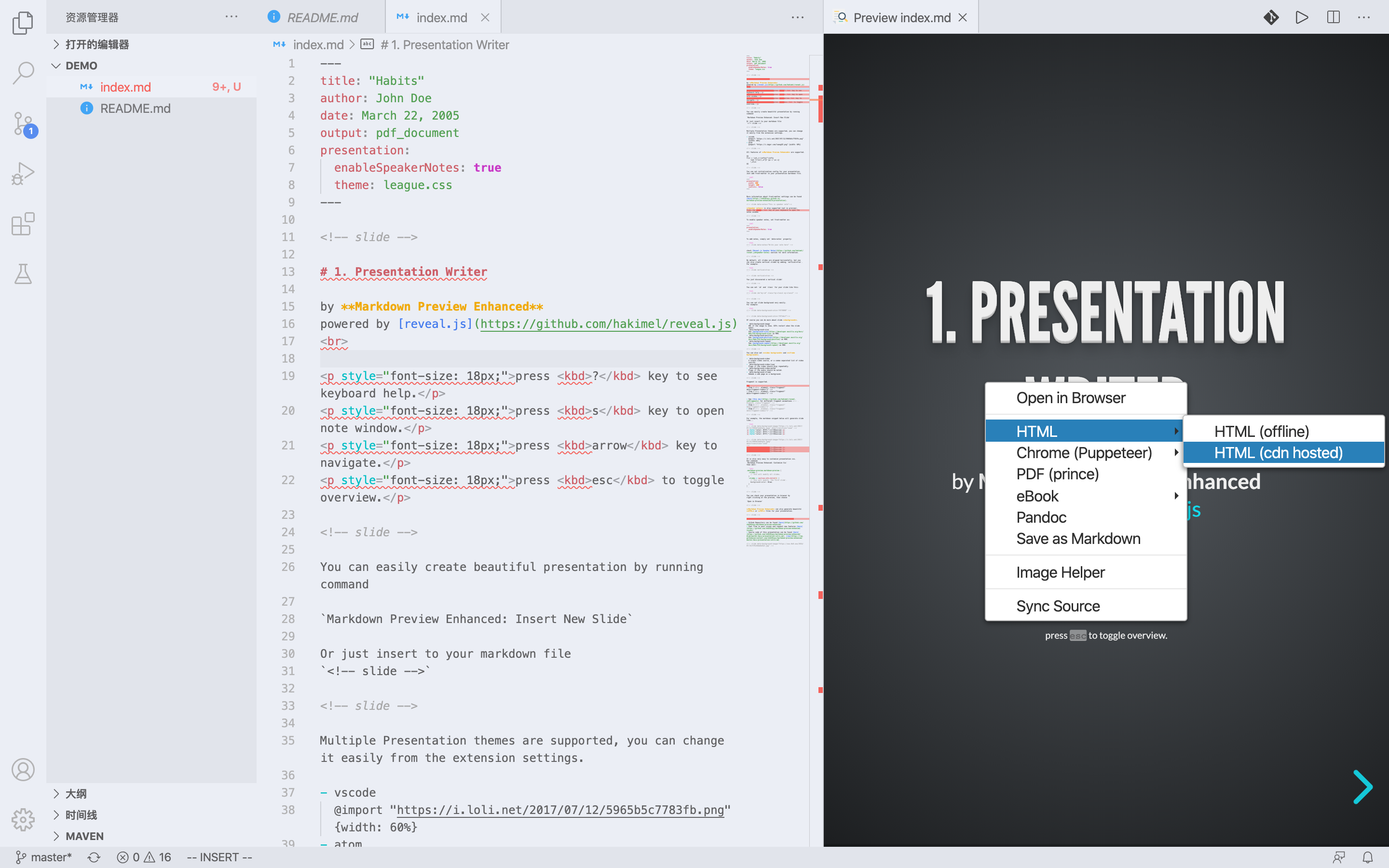Split the preview editor to the side
This screenshot has height=868, width=1389.
pyautogui.click(x=1334, y=17)
